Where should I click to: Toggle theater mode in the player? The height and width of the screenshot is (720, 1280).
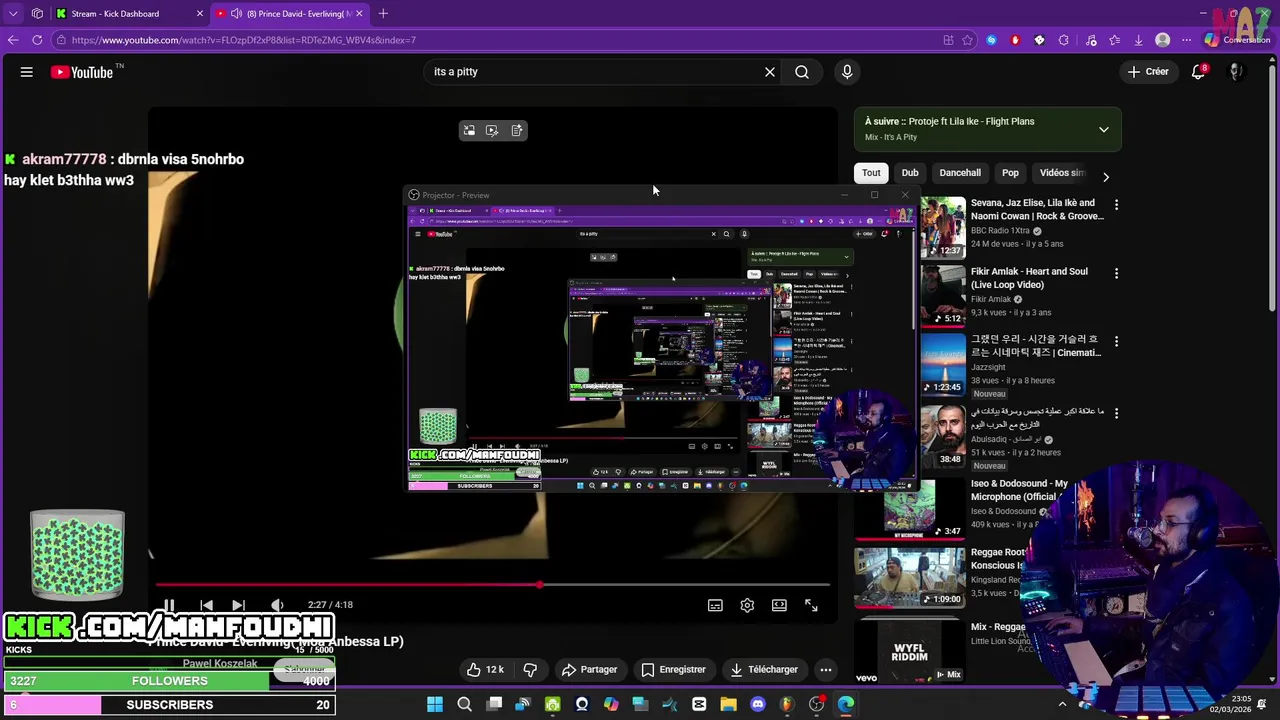779,605
